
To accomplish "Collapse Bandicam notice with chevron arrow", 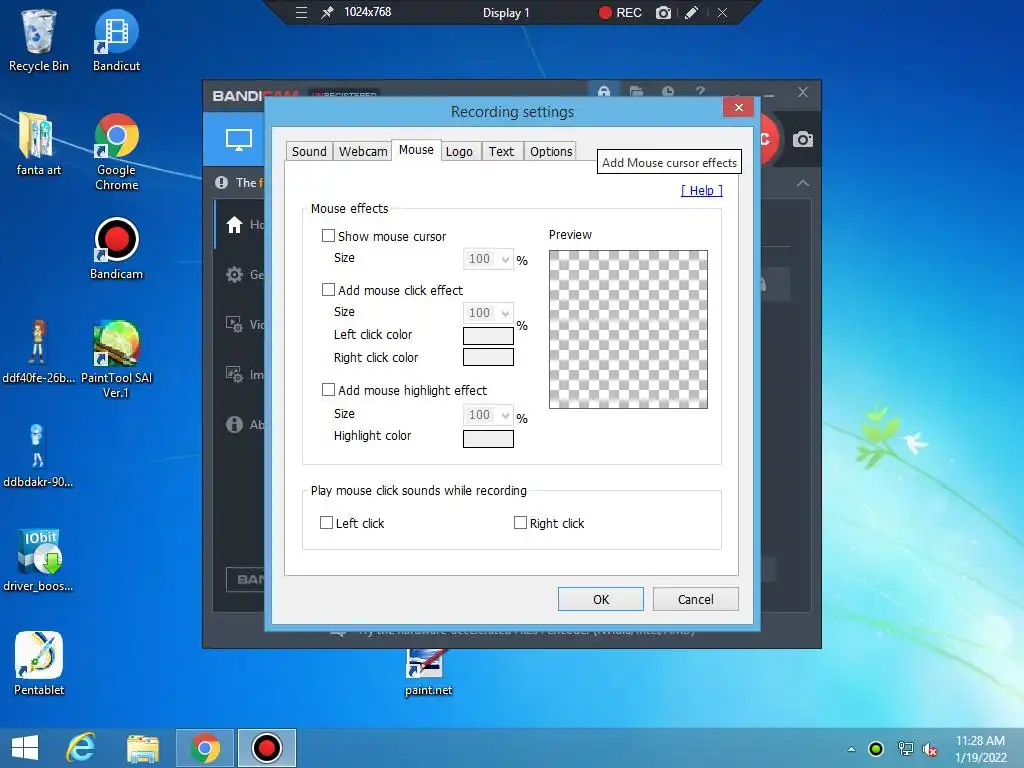I will tap(803, 184).
